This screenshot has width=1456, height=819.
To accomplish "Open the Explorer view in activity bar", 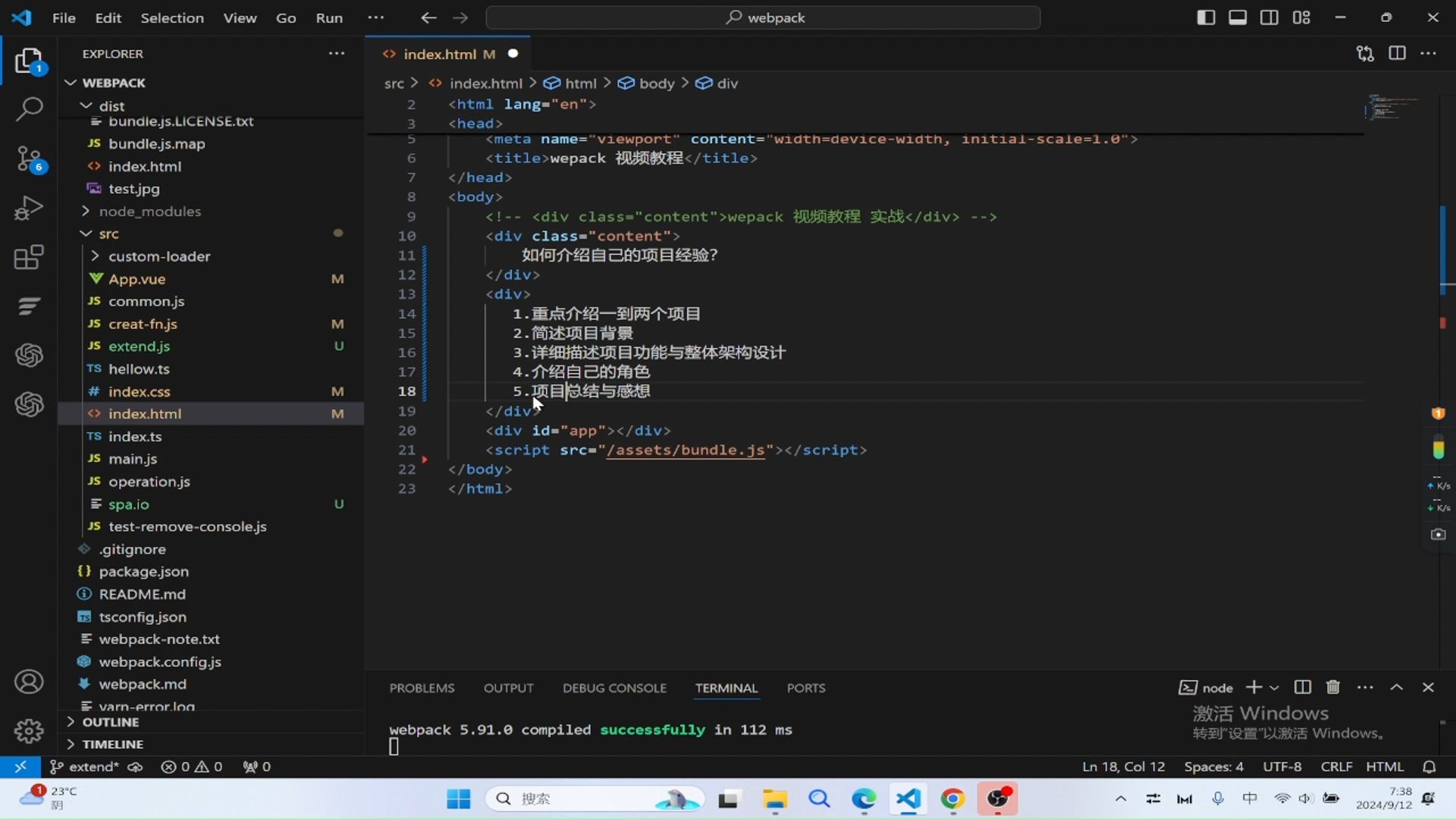I will pyautogui.click(x=29, y=61).
